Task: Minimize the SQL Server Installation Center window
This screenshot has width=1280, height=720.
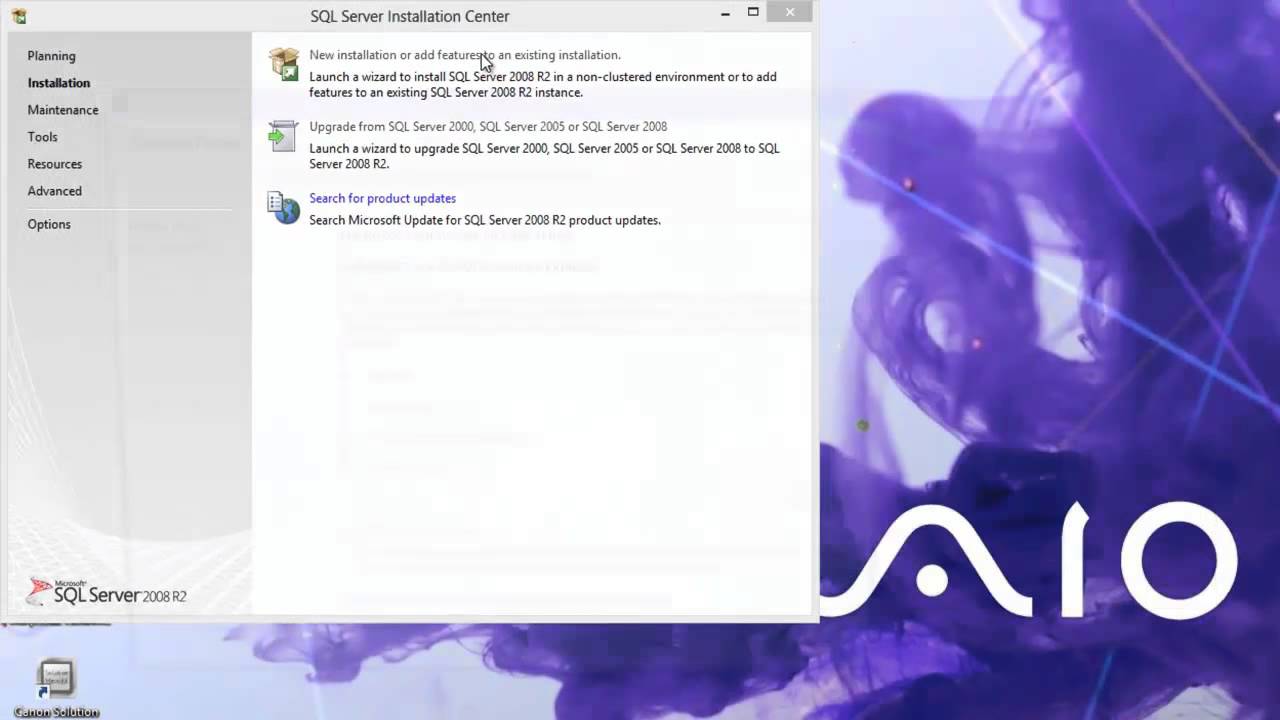Action: click(726, 13)
